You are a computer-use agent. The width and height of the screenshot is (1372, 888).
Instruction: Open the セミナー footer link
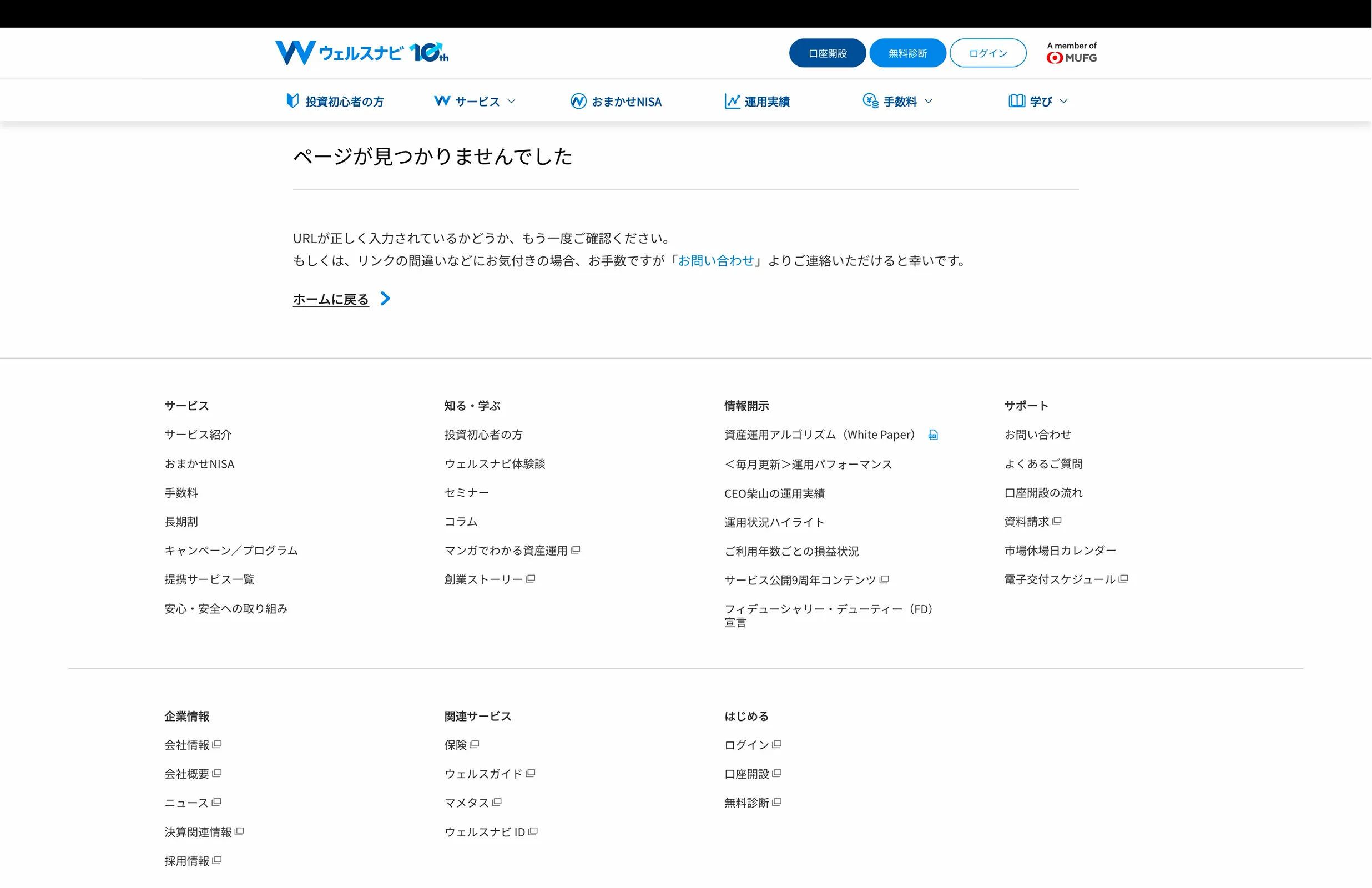(x=467, y=493)
